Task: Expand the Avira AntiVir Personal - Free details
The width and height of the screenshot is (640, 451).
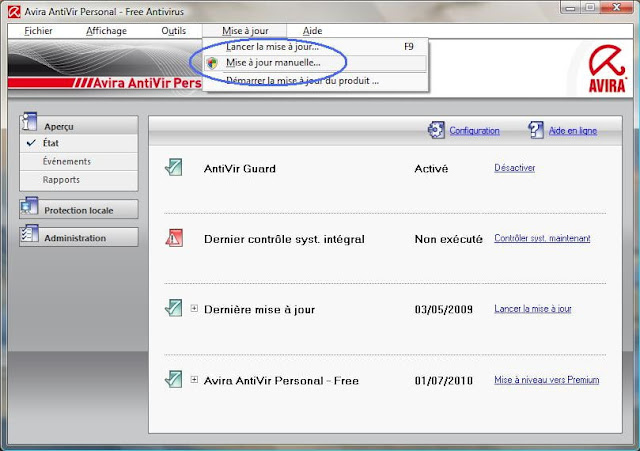Action: pyautogui.click(x=194, y=380)
